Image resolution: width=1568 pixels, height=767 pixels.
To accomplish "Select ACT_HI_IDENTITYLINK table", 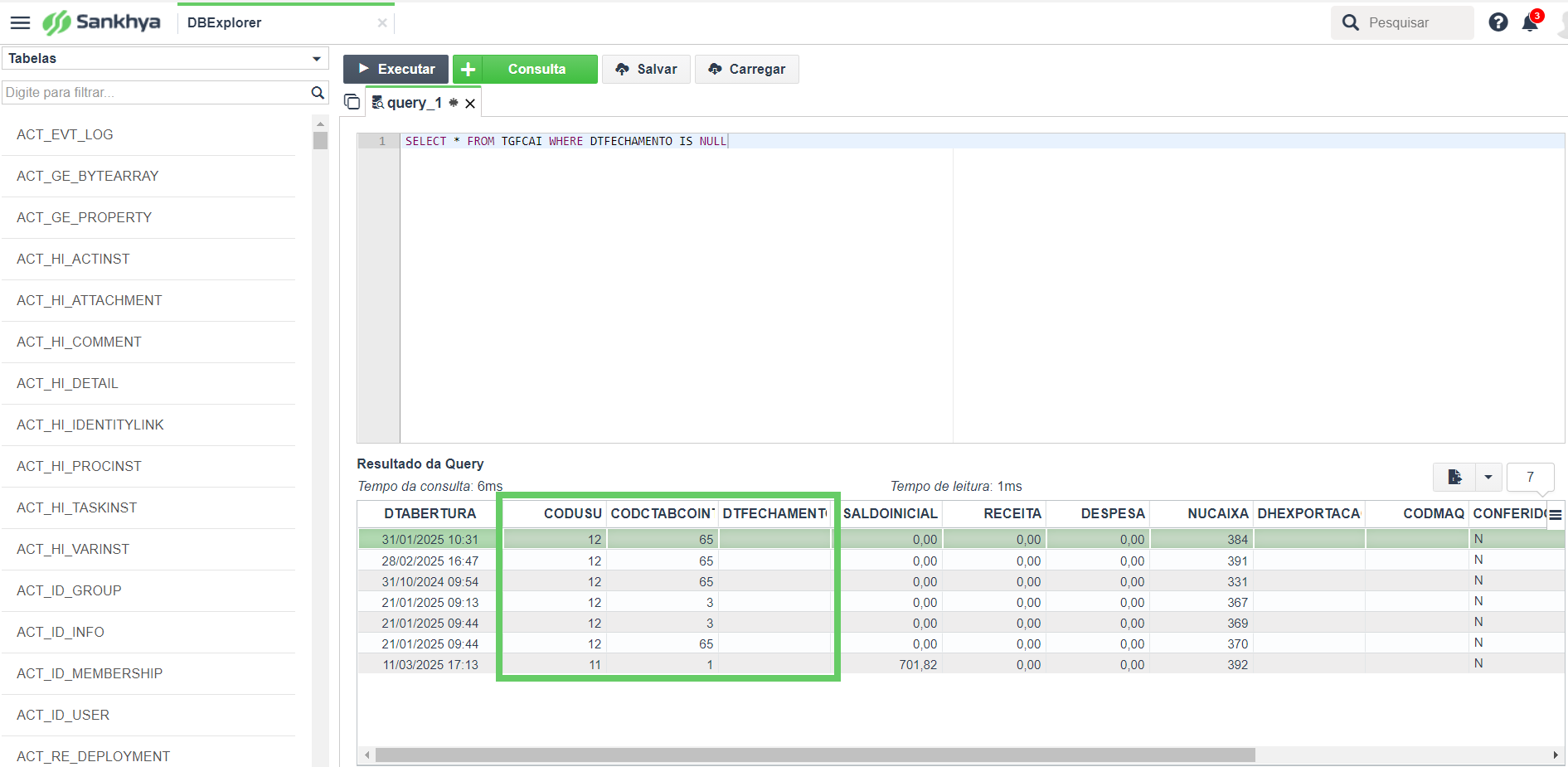I will point(90,425).
